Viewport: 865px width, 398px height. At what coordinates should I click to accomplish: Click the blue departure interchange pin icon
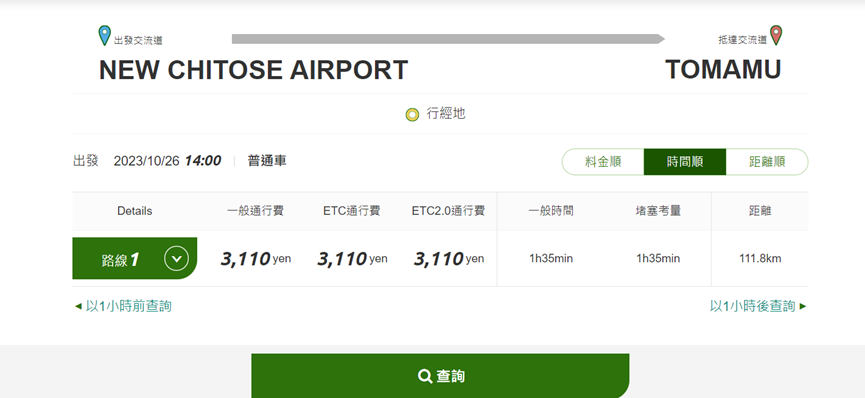104,35
